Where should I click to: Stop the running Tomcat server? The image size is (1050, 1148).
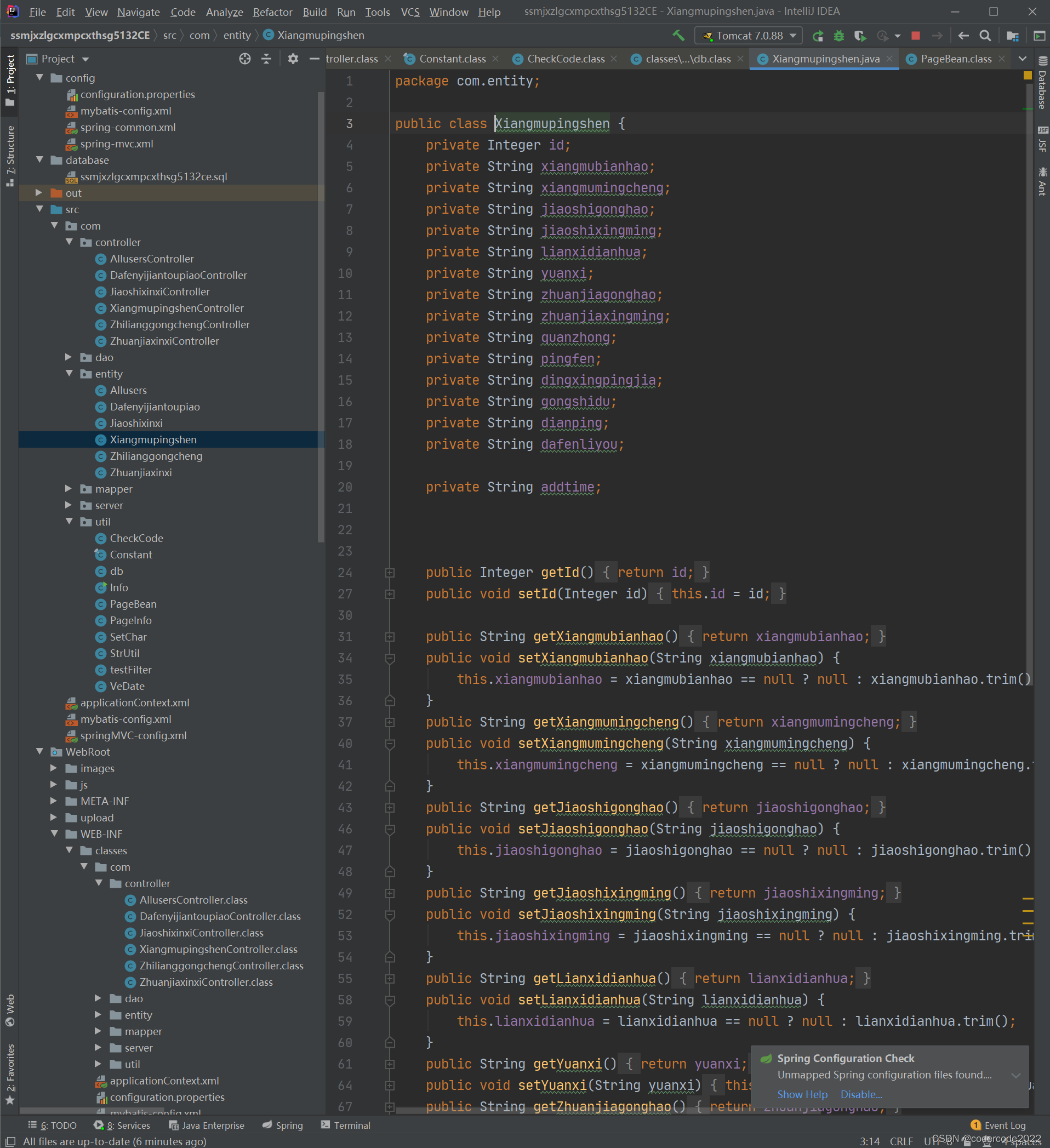[915, 35]
